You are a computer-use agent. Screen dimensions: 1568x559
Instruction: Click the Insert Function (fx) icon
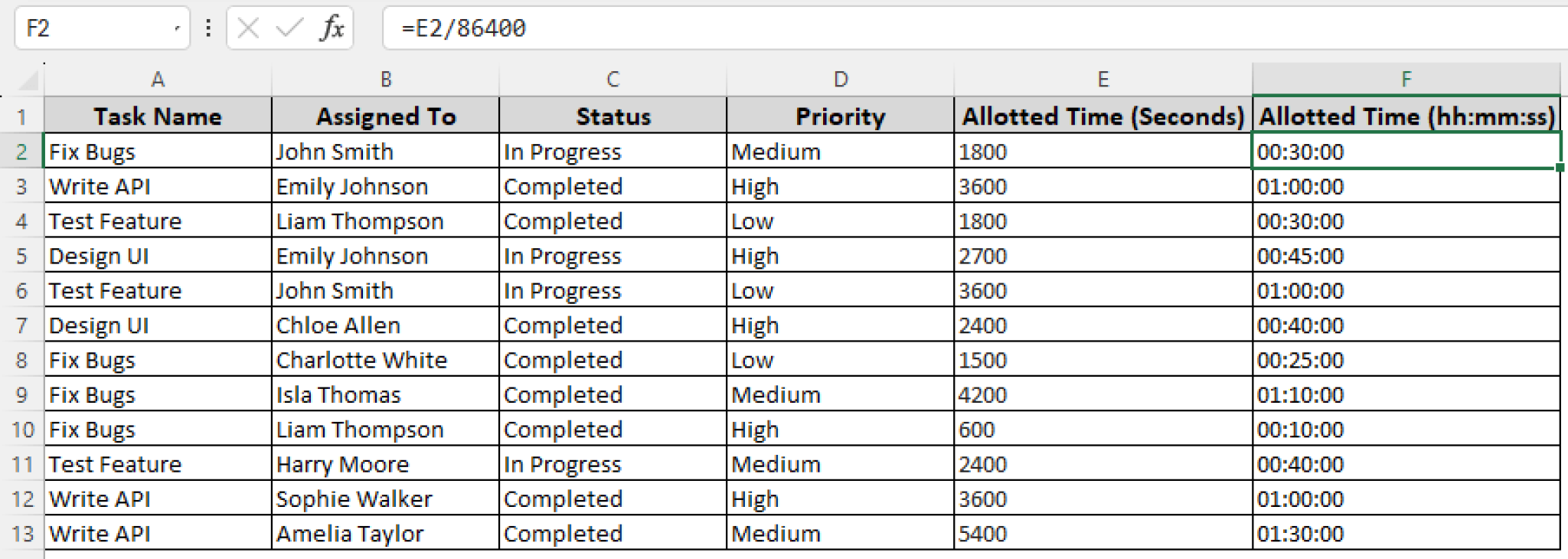point(332,28)
